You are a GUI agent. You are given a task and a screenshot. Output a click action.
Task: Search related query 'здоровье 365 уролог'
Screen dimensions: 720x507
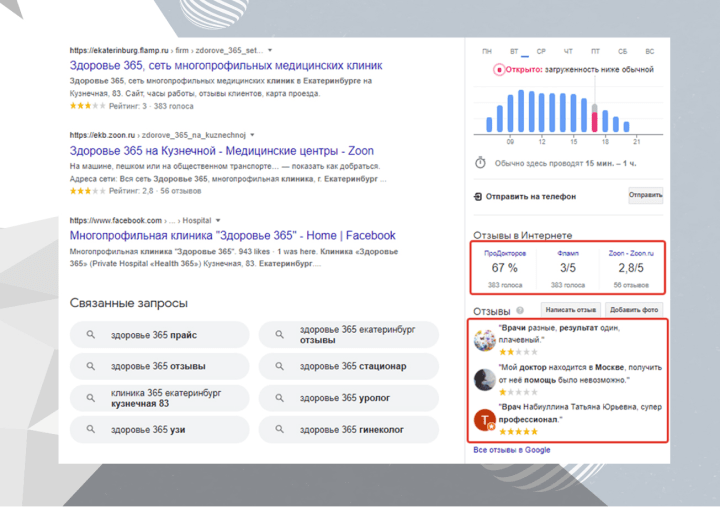(349, 398)
